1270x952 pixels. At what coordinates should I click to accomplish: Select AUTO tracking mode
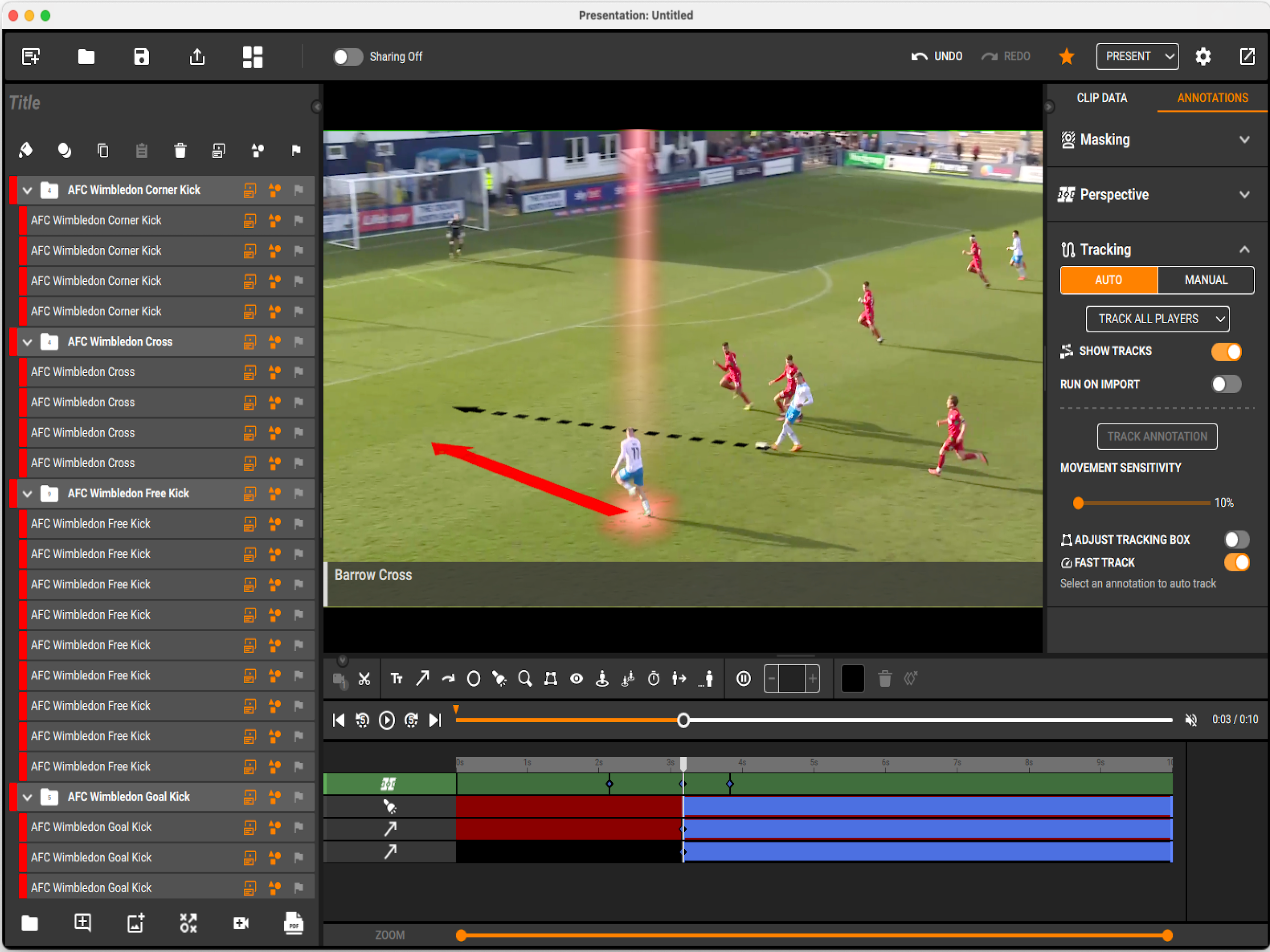click(x=1108, y=280)
